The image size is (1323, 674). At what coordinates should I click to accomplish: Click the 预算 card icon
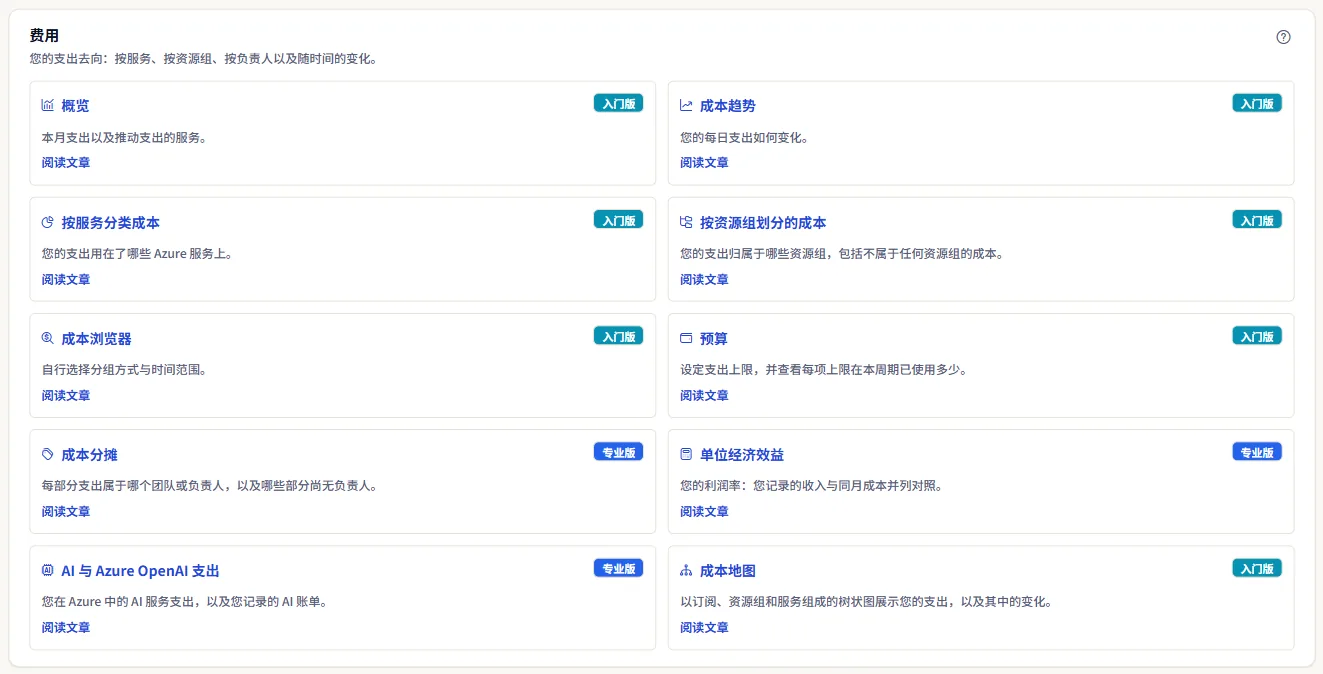[x=686, y=338]
